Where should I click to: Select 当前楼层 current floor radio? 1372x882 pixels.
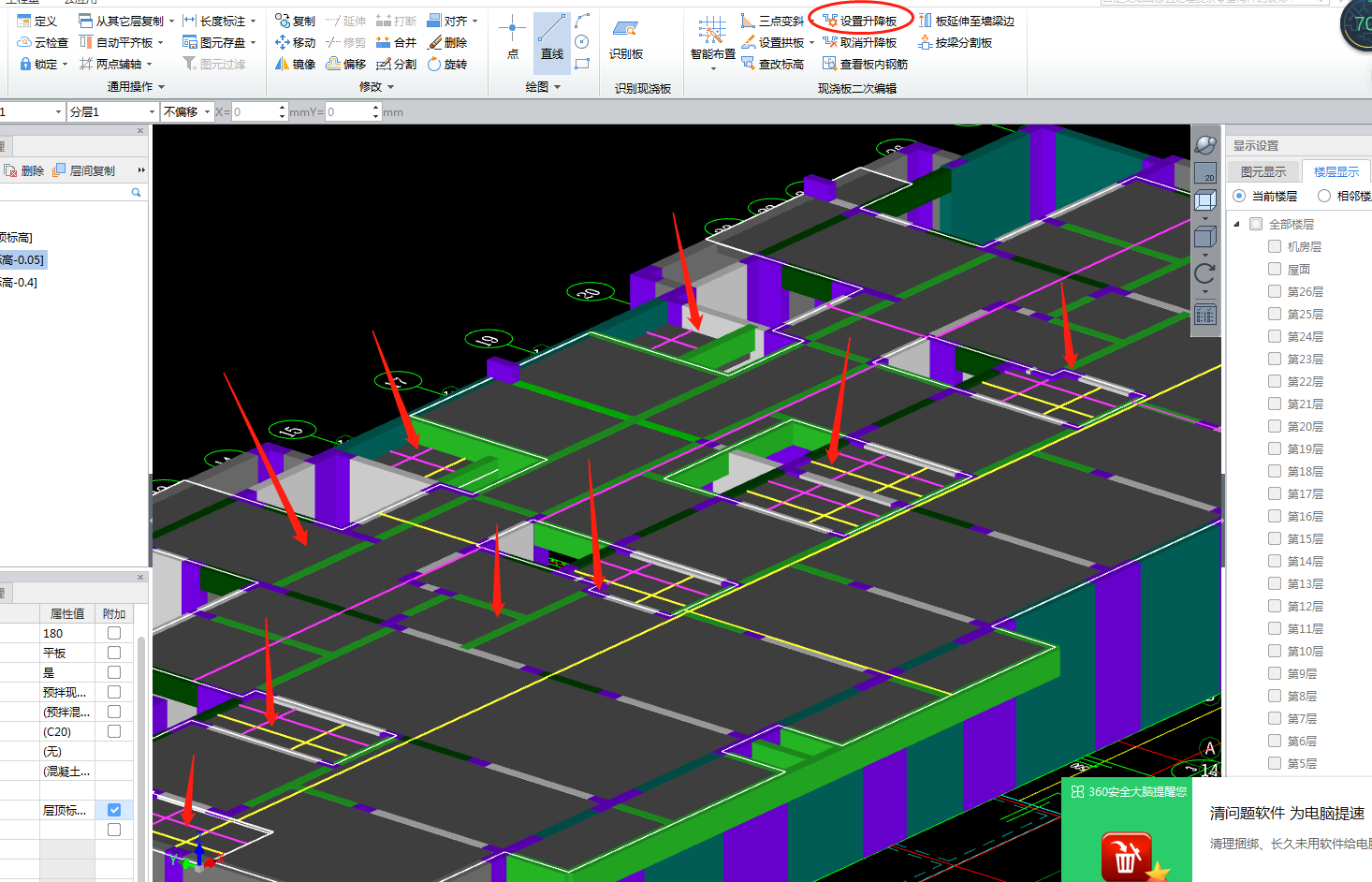pos(1239,196)
